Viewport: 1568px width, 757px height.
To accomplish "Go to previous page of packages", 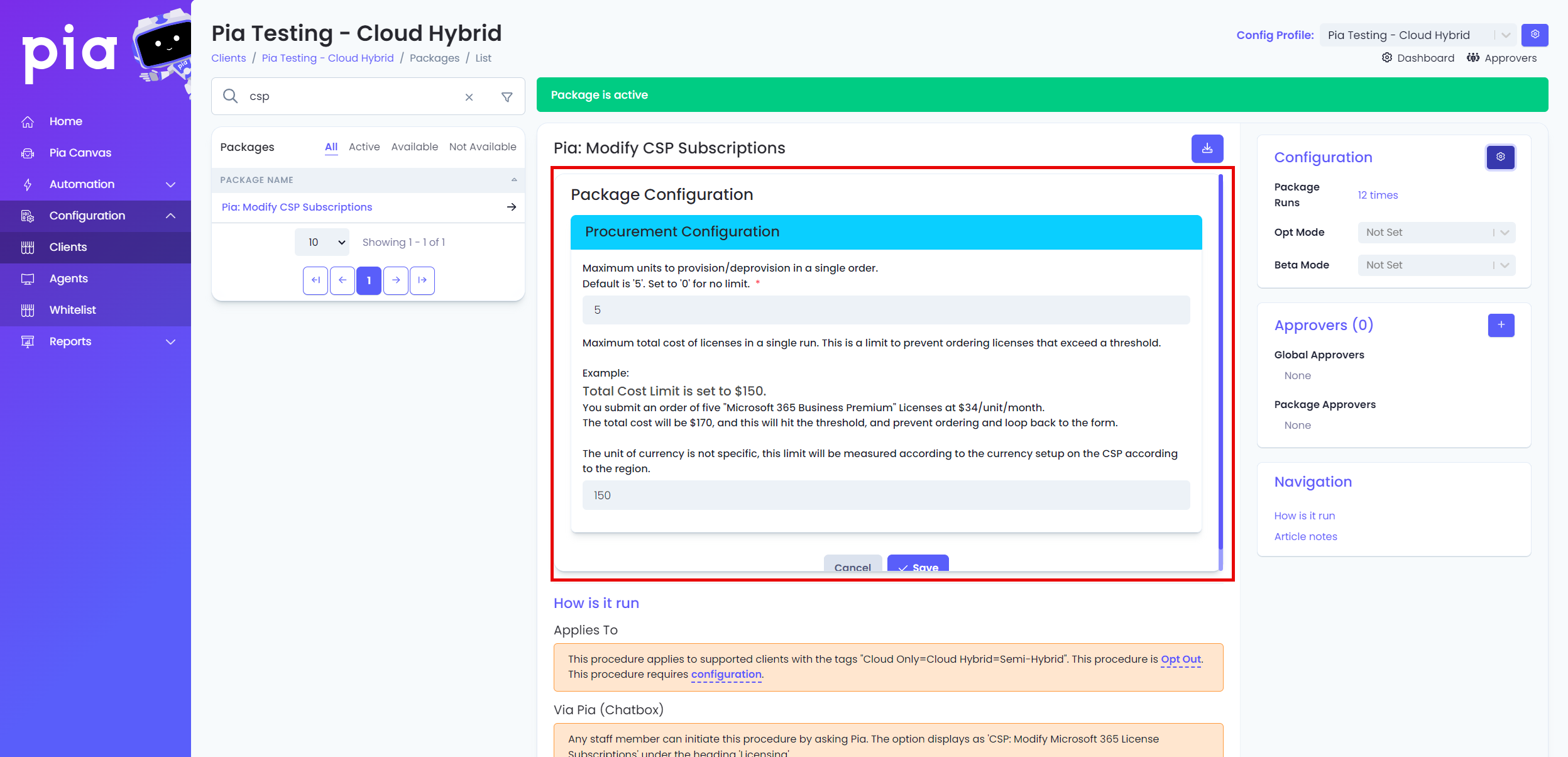I will (342, 280).
